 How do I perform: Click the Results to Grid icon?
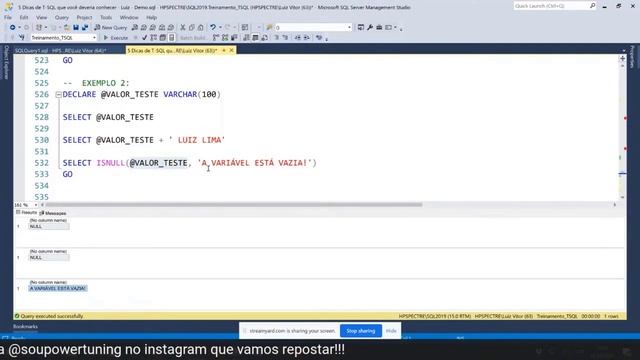click(255, 38)
